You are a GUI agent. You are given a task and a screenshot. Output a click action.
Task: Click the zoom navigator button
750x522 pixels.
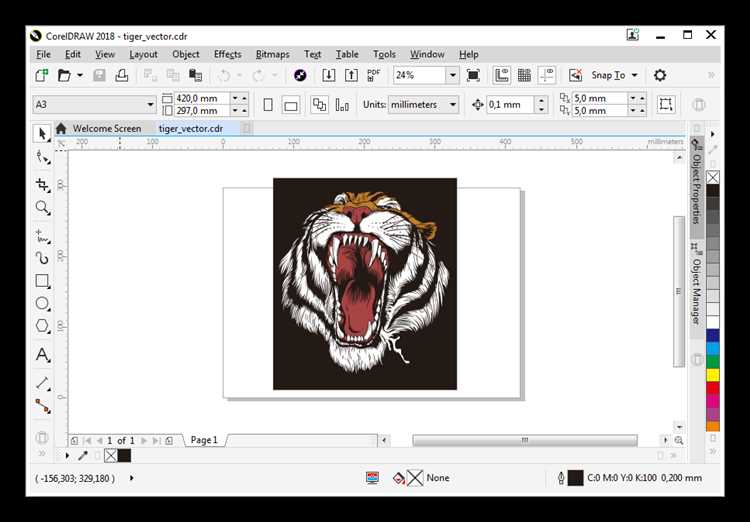(679, 440)
